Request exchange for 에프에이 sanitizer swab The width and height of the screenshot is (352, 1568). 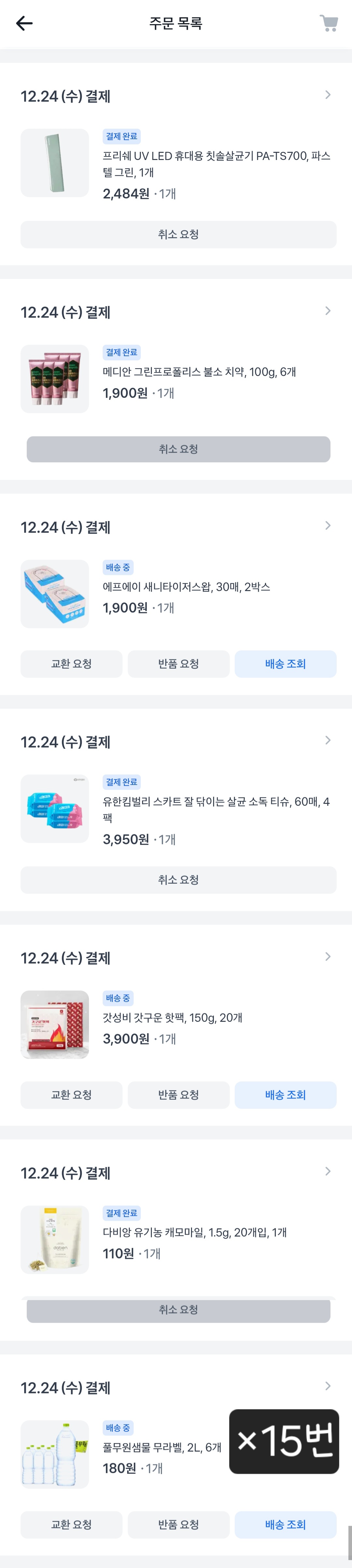click(x=71, y=664)
